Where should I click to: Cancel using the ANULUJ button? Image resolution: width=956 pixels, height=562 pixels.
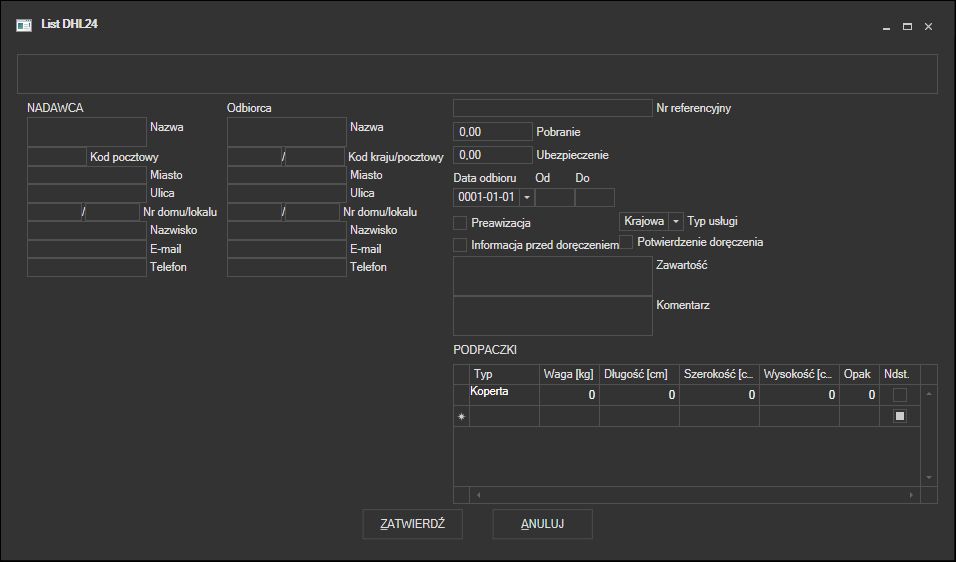(543, 524)
